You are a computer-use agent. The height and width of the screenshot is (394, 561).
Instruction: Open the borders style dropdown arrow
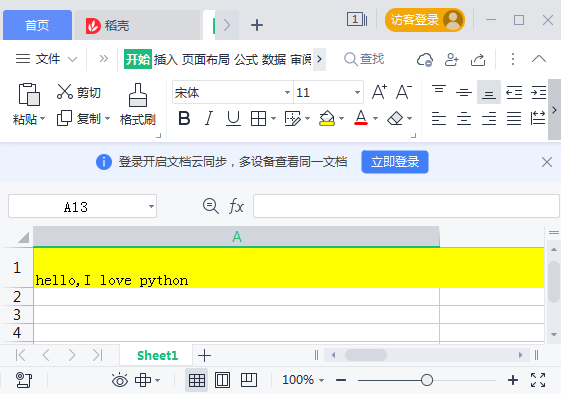click(x=273, y=118)
